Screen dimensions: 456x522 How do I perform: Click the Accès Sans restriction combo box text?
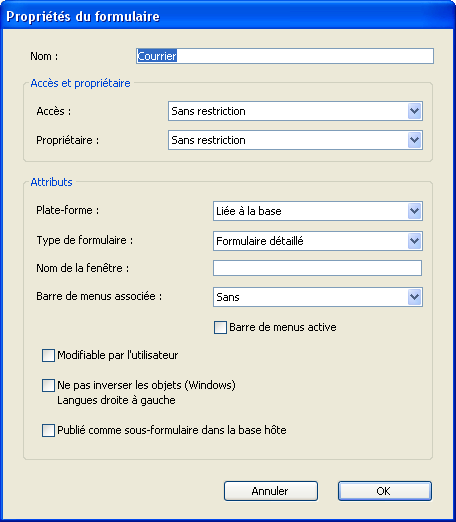tap(208, 111)
